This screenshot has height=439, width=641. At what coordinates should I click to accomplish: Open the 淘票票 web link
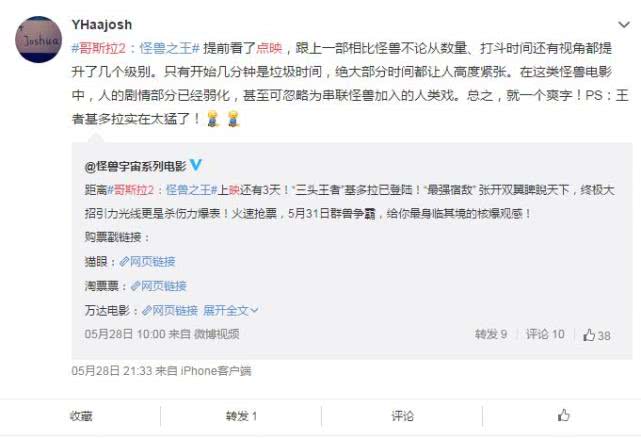(159, 286)
